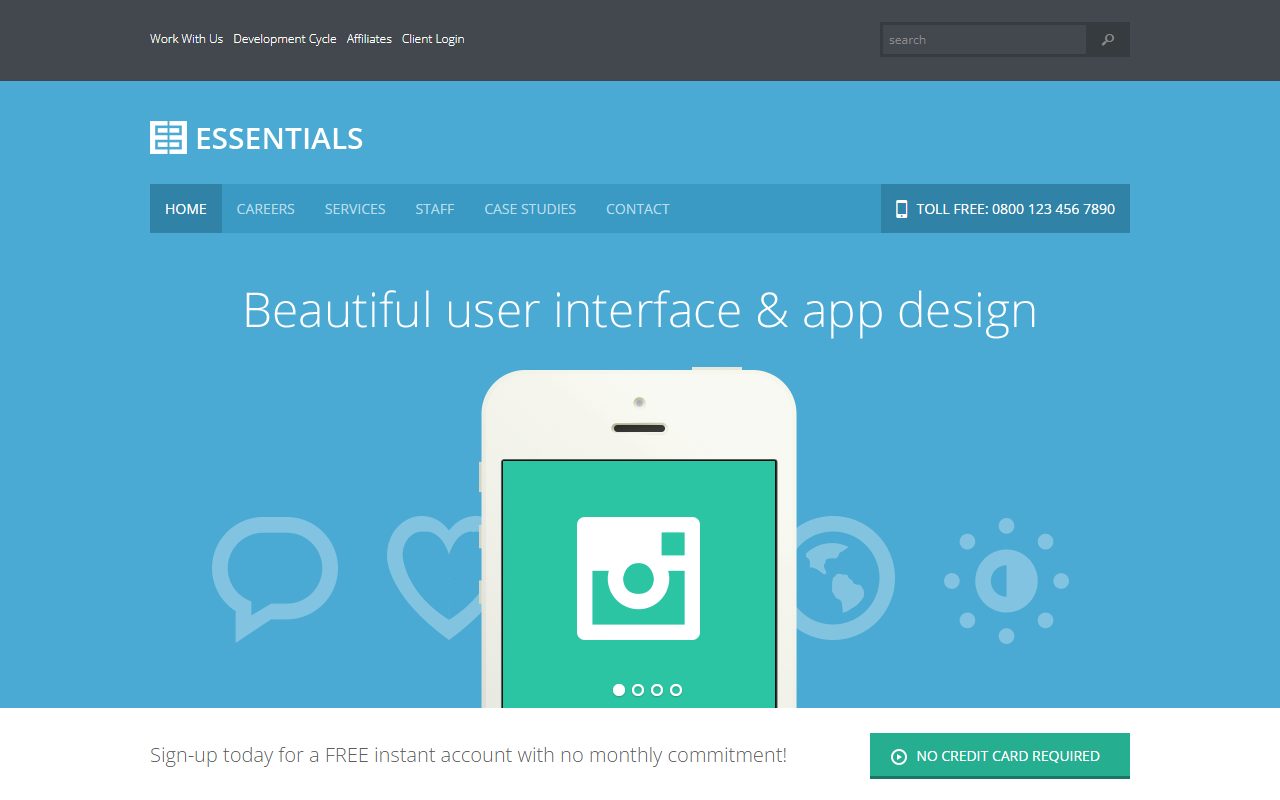This screenshot has width=1280, height=800.
Task: Go to the Services menu item
Action: click(355, 209)
